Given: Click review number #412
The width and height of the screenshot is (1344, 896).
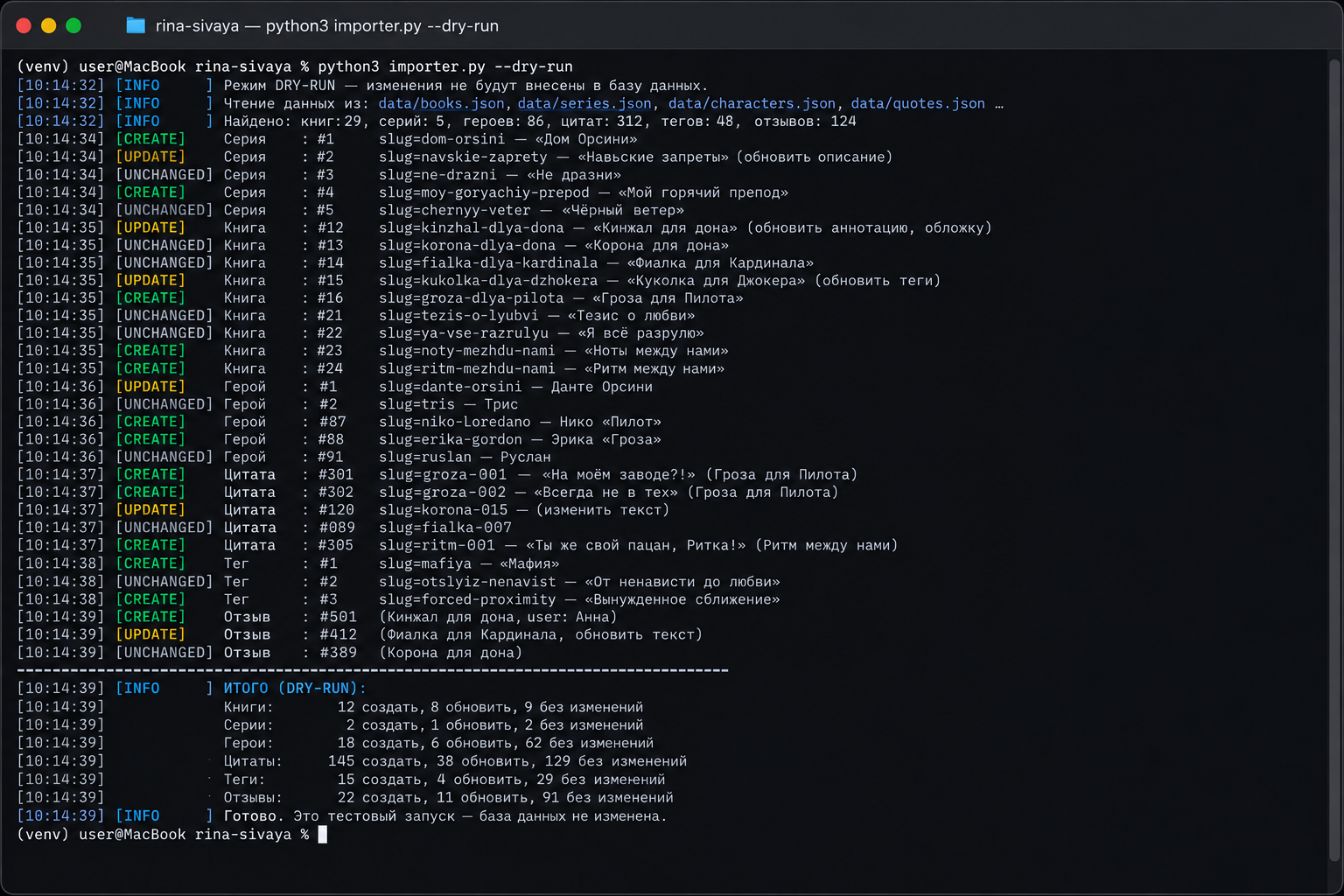Looking at the screenshot, I should 338,634.
